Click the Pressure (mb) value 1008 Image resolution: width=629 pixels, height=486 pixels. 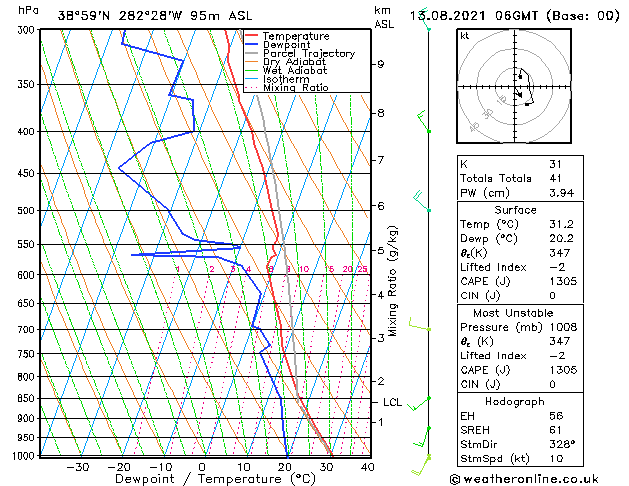(563, 327)
